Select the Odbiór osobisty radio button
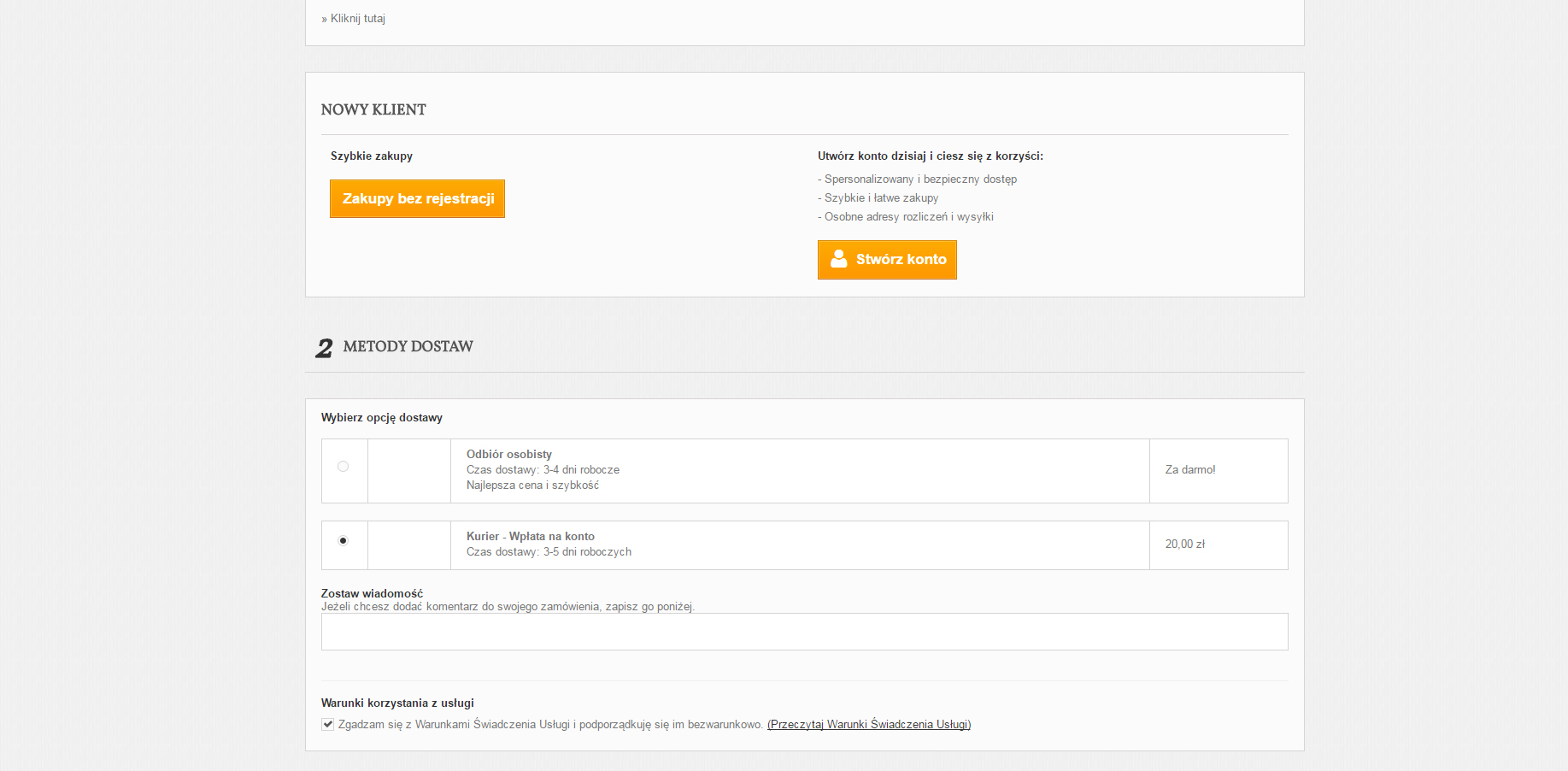Viewport: 1568px width, 771px height. 344,467
